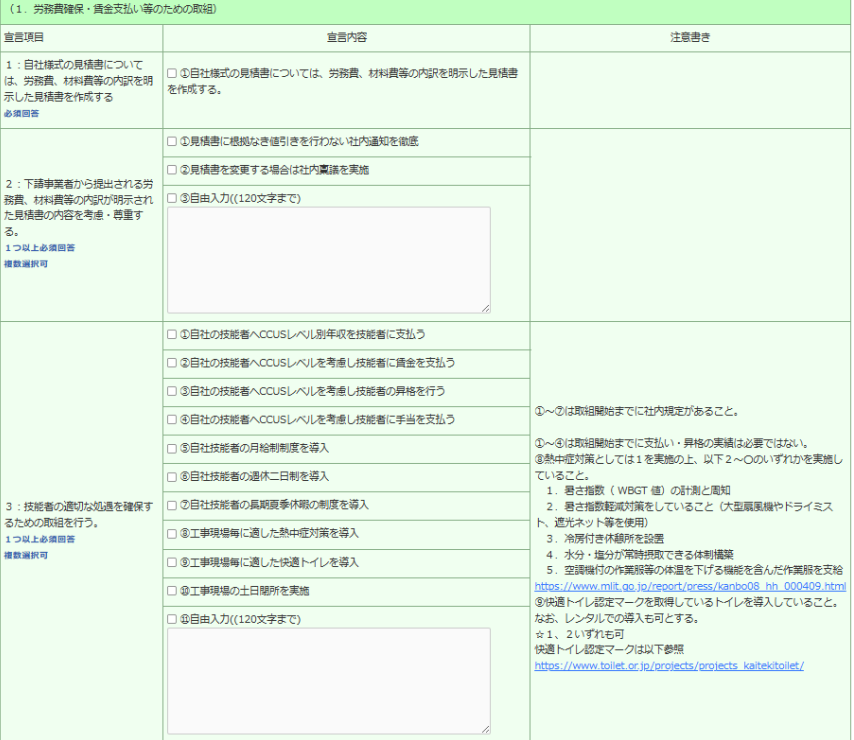Toggle ⑨快適トイレを導入 checkbox

(173, 562)
